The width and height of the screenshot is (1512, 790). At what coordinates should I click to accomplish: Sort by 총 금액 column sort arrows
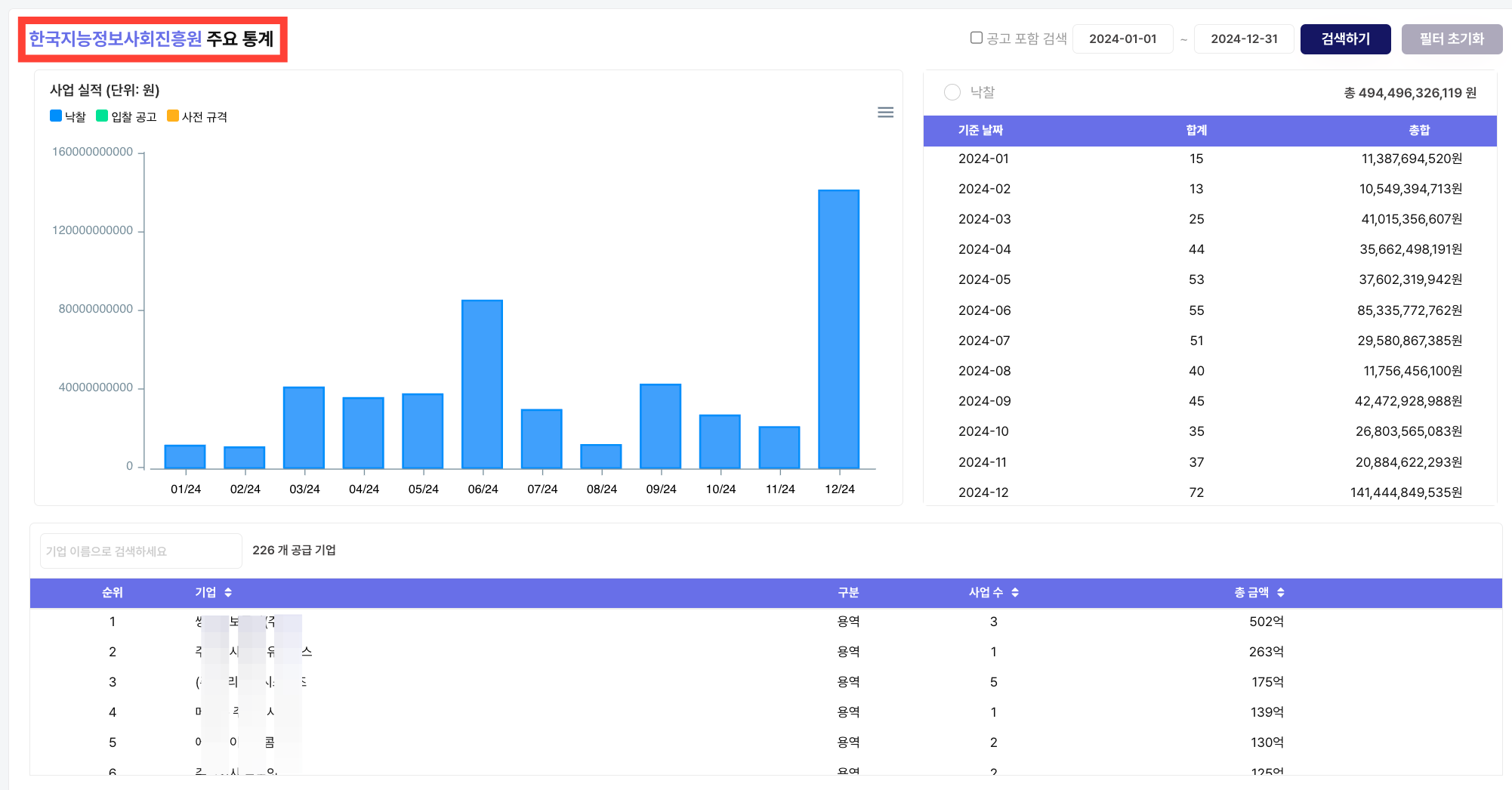(x=1281, y=593)
